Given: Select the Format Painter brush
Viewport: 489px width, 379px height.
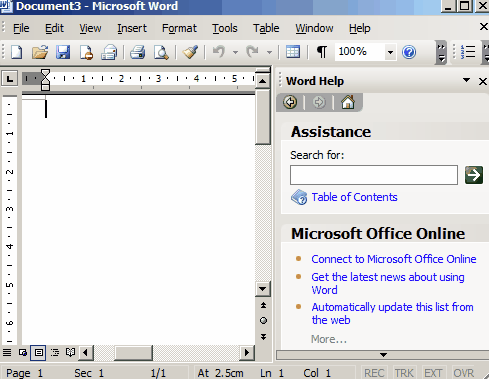Looking at the screenshot, I should 190,52.
